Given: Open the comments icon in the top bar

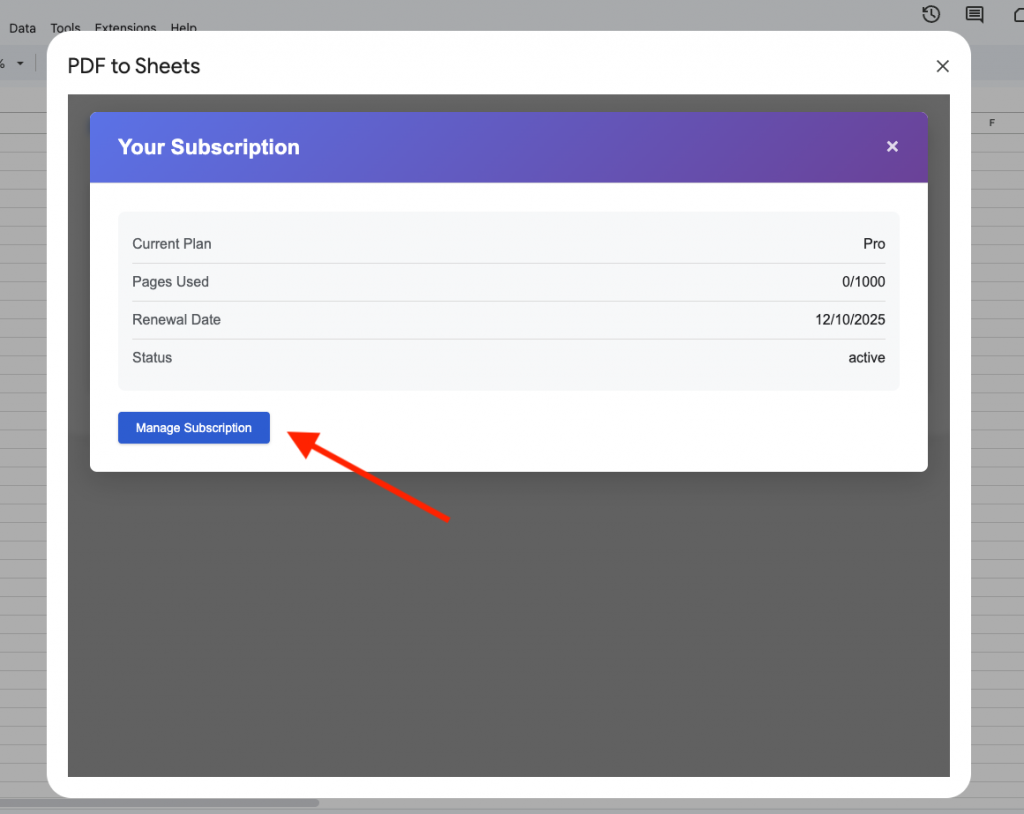Looking at the screenshot, I should tap(974, 14).
